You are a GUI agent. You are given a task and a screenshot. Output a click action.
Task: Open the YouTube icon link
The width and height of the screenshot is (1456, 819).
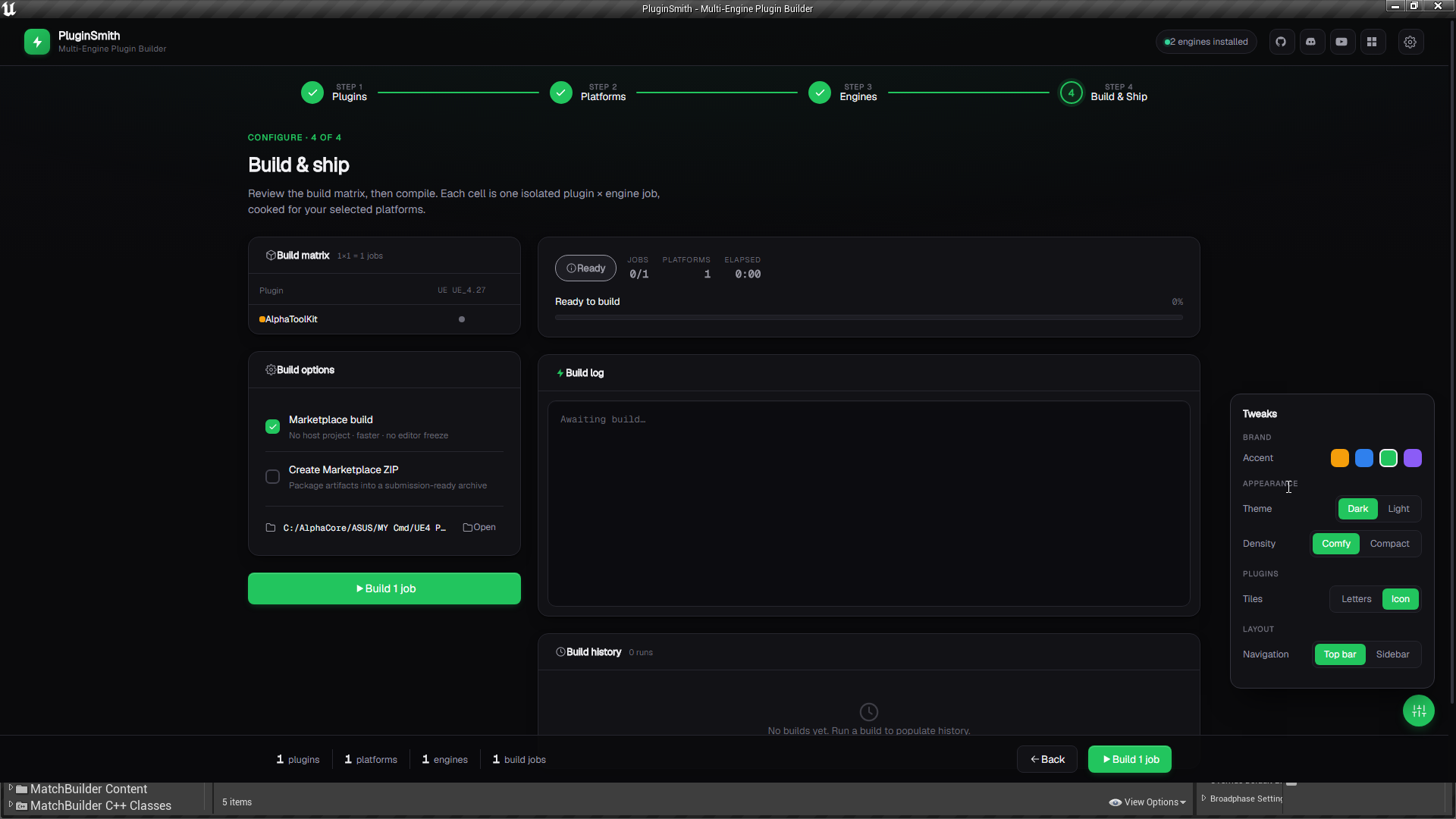click(1341, 42)
